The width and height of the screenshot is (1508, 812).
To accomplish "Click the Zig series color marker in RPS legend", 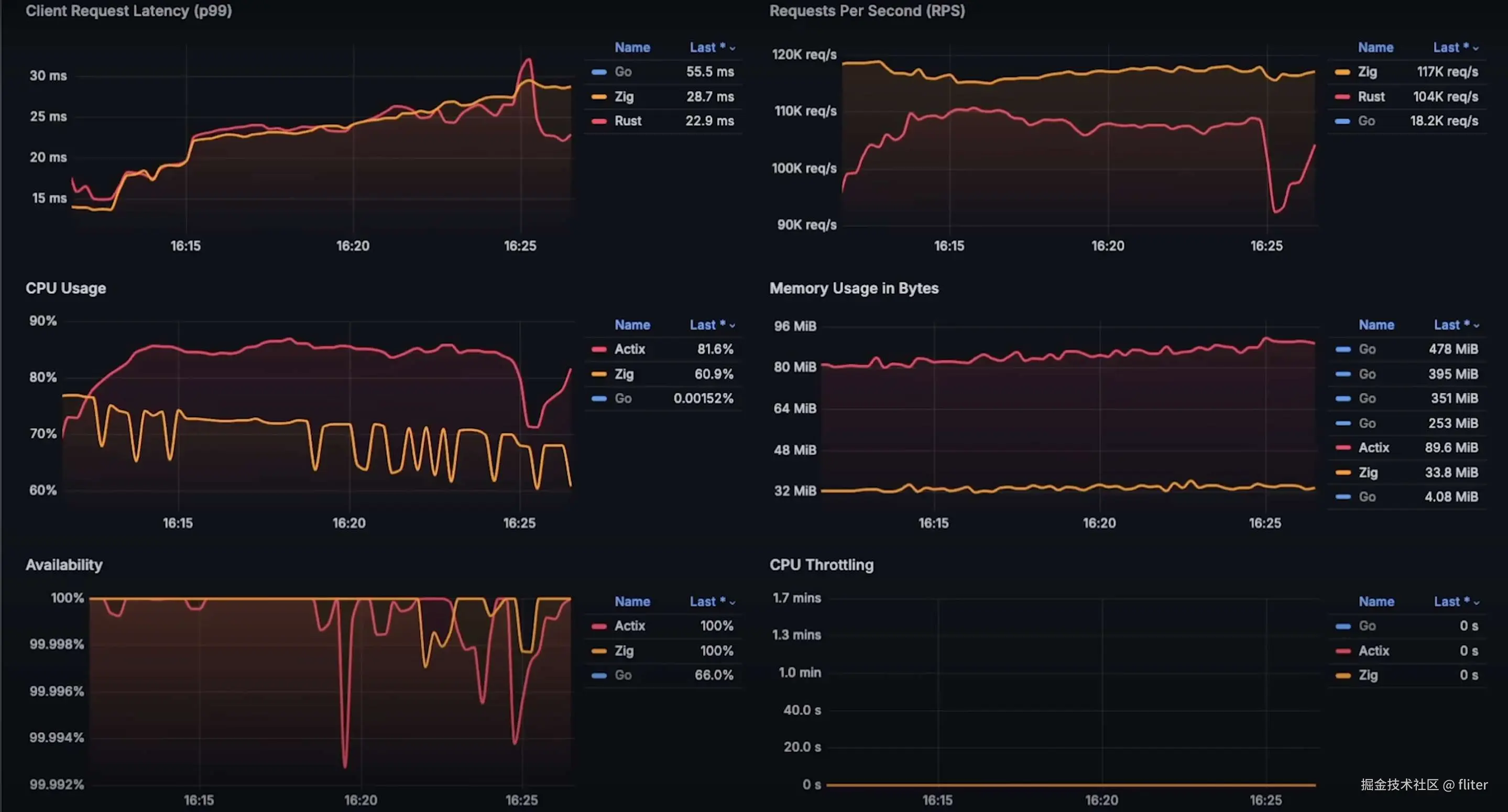I will 1342,72.
